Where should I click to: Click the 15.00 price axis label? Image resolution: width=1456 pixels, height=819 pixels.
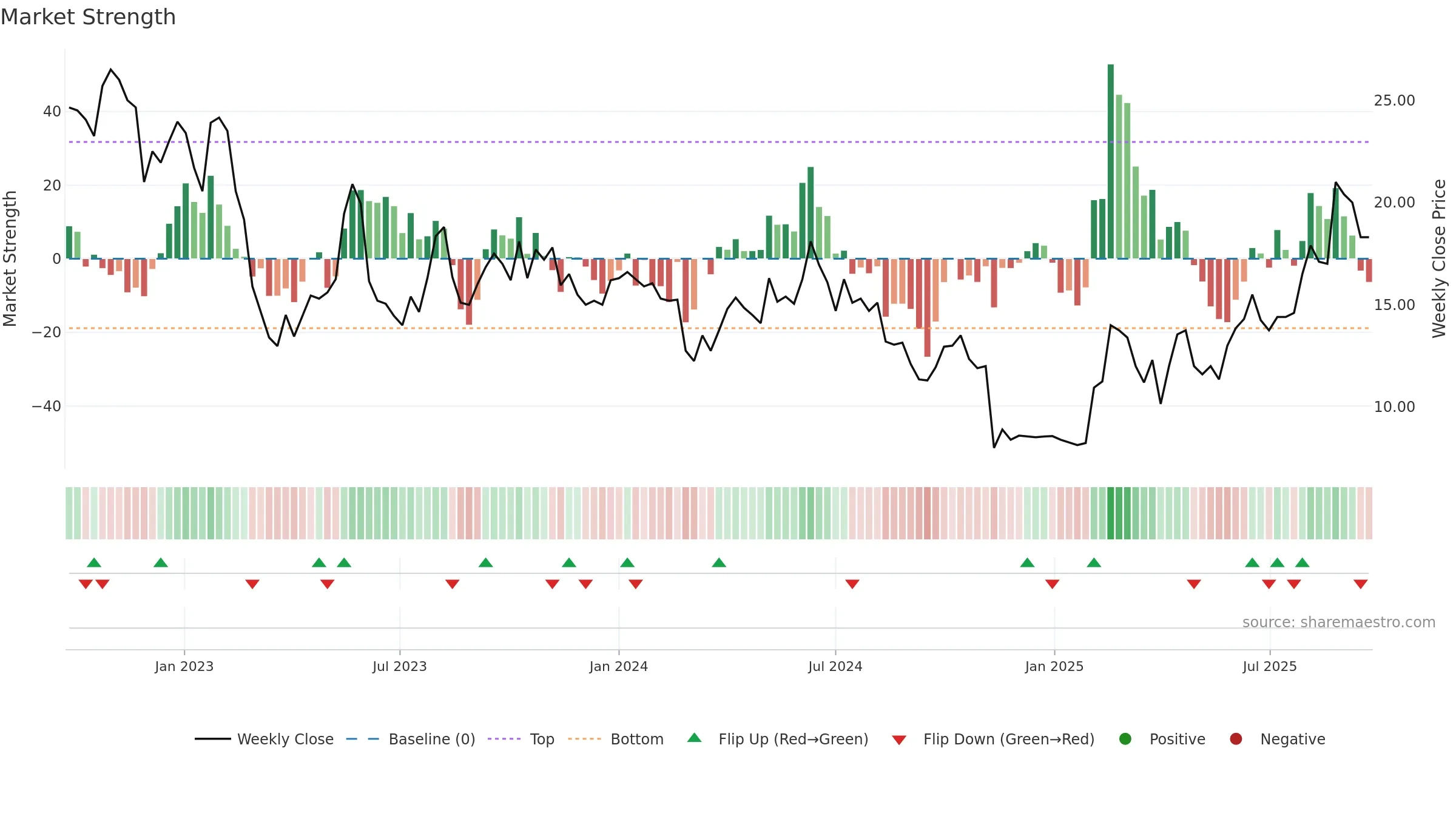coord(1394,305)
